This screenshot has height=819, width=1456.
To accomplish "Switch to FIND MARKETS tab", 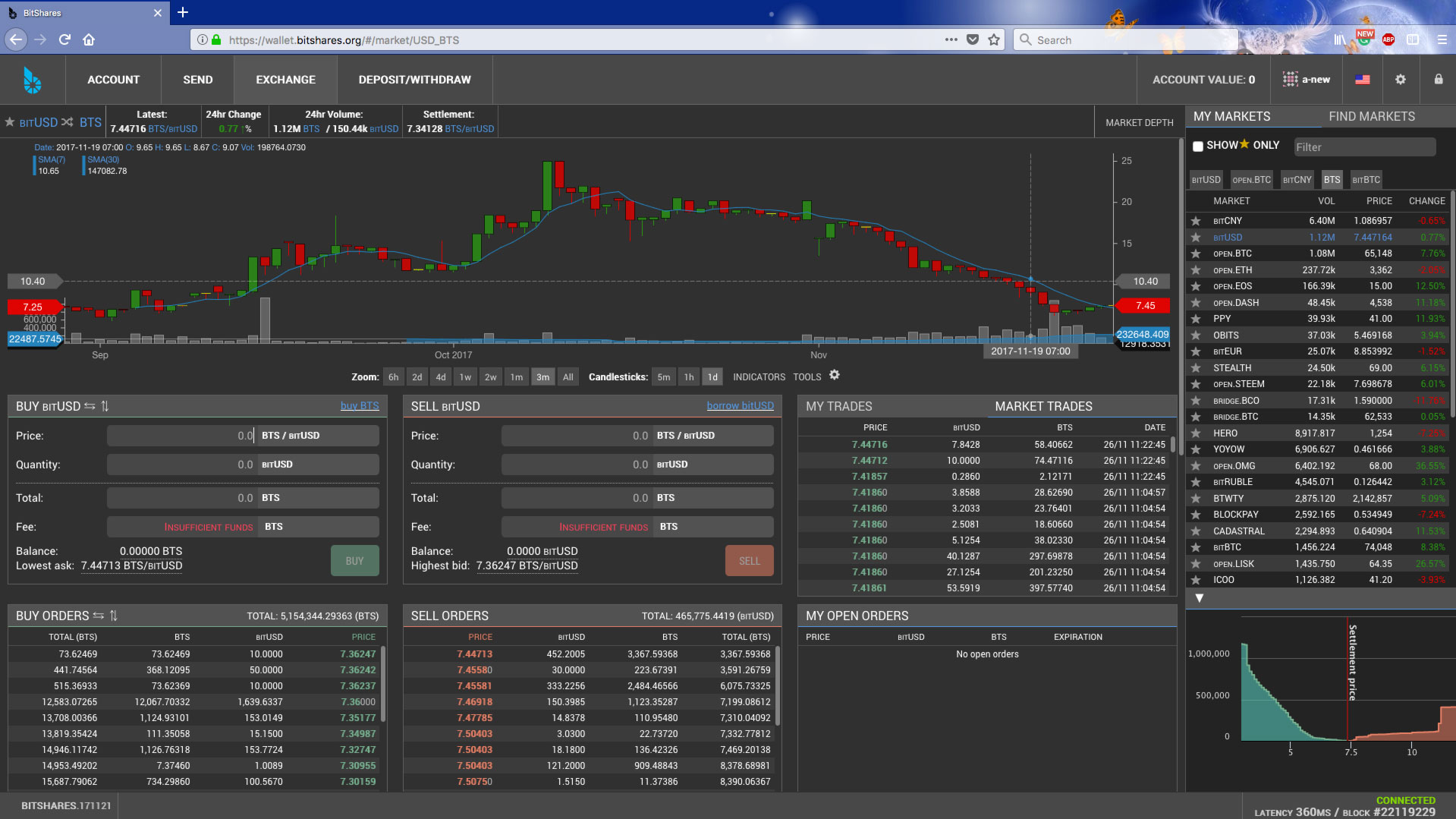I will [x=1372, y=116].
